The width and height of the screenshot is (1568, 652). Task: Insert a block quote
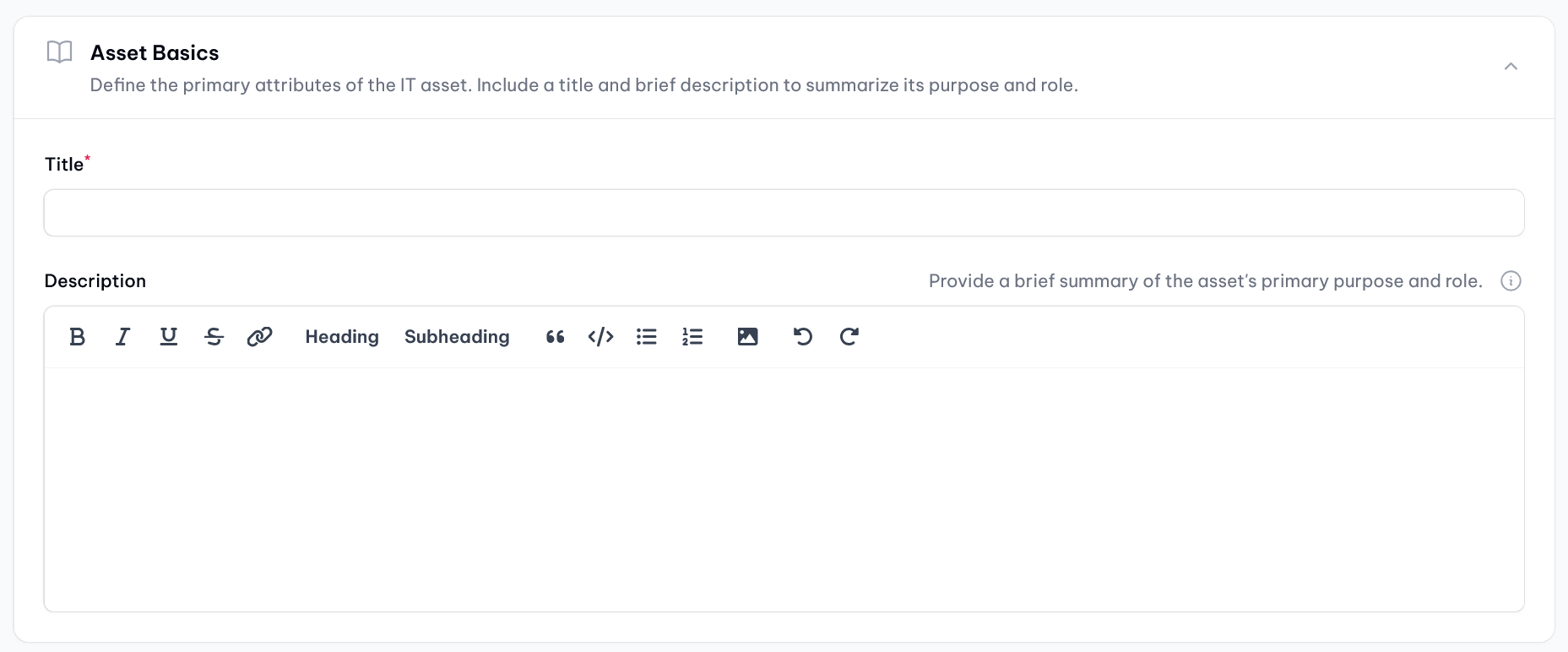(555, 337)
